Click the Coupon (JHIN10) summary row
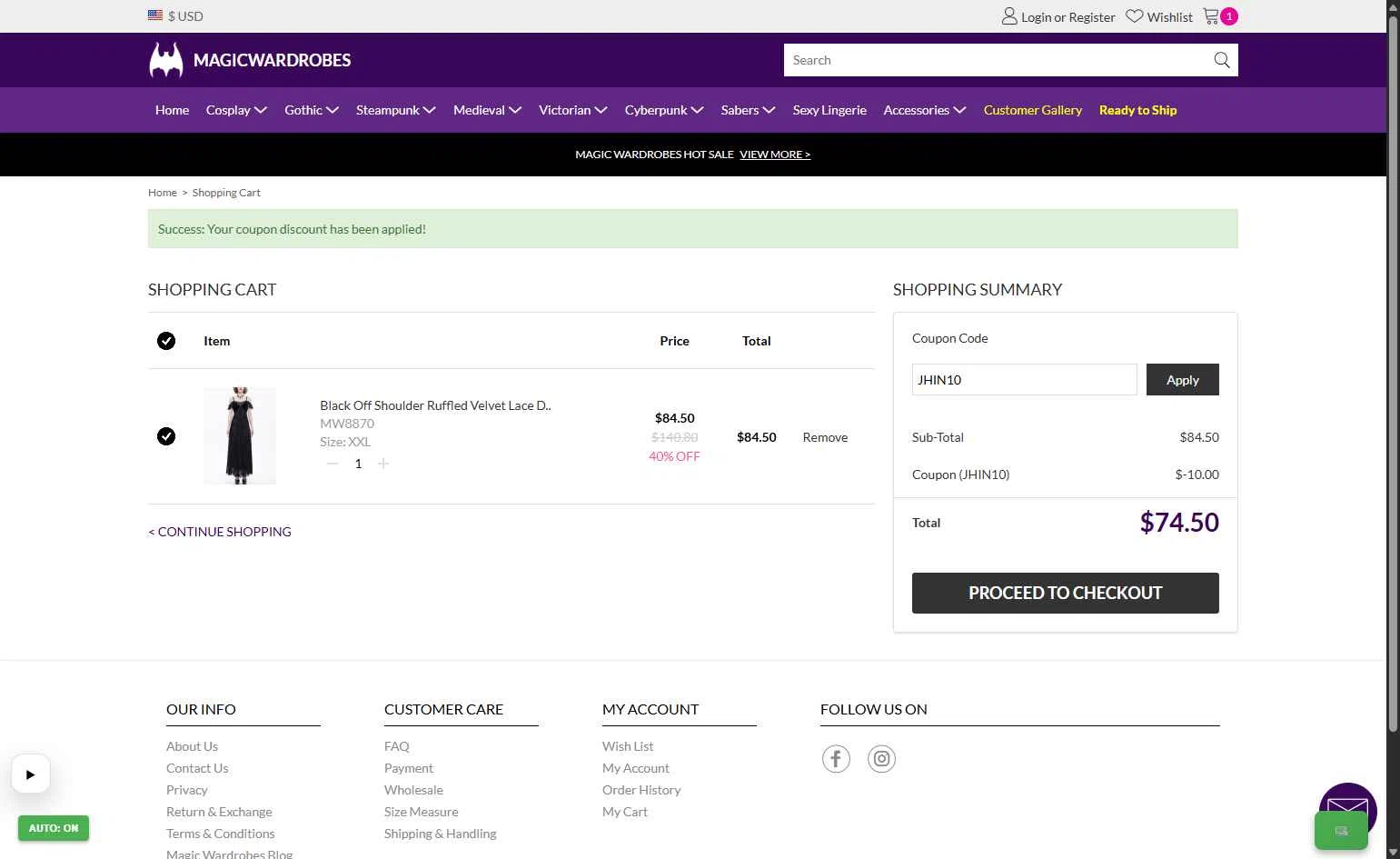Image resolution: width=1400 pixels, height=859 pixels. tap(1066, 474)
